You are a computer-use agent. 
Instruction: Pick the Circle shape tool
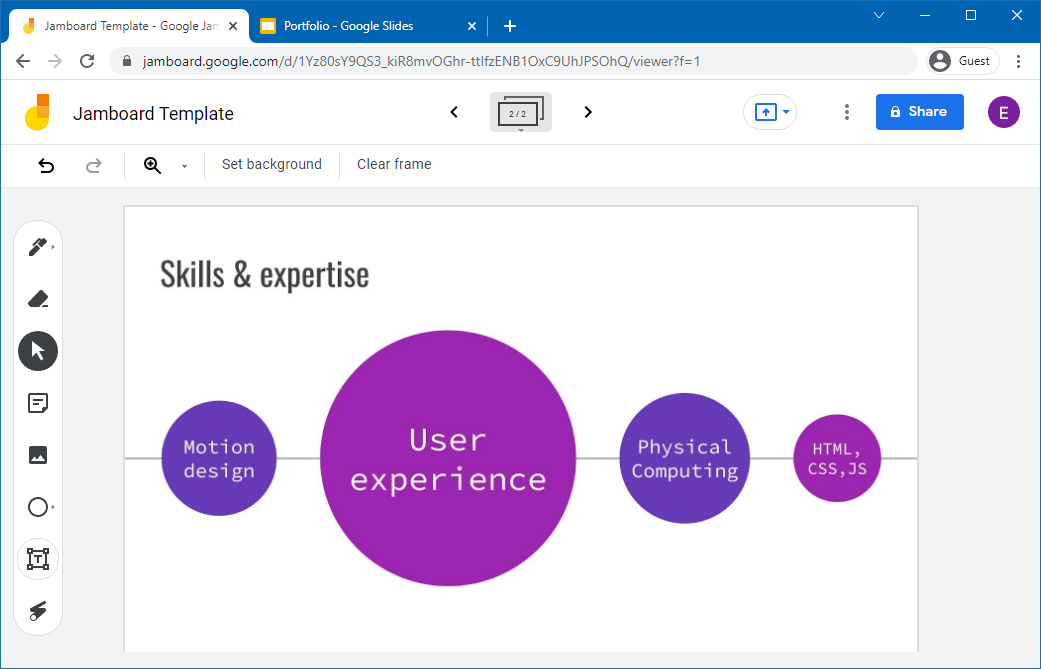pos(38,507)
